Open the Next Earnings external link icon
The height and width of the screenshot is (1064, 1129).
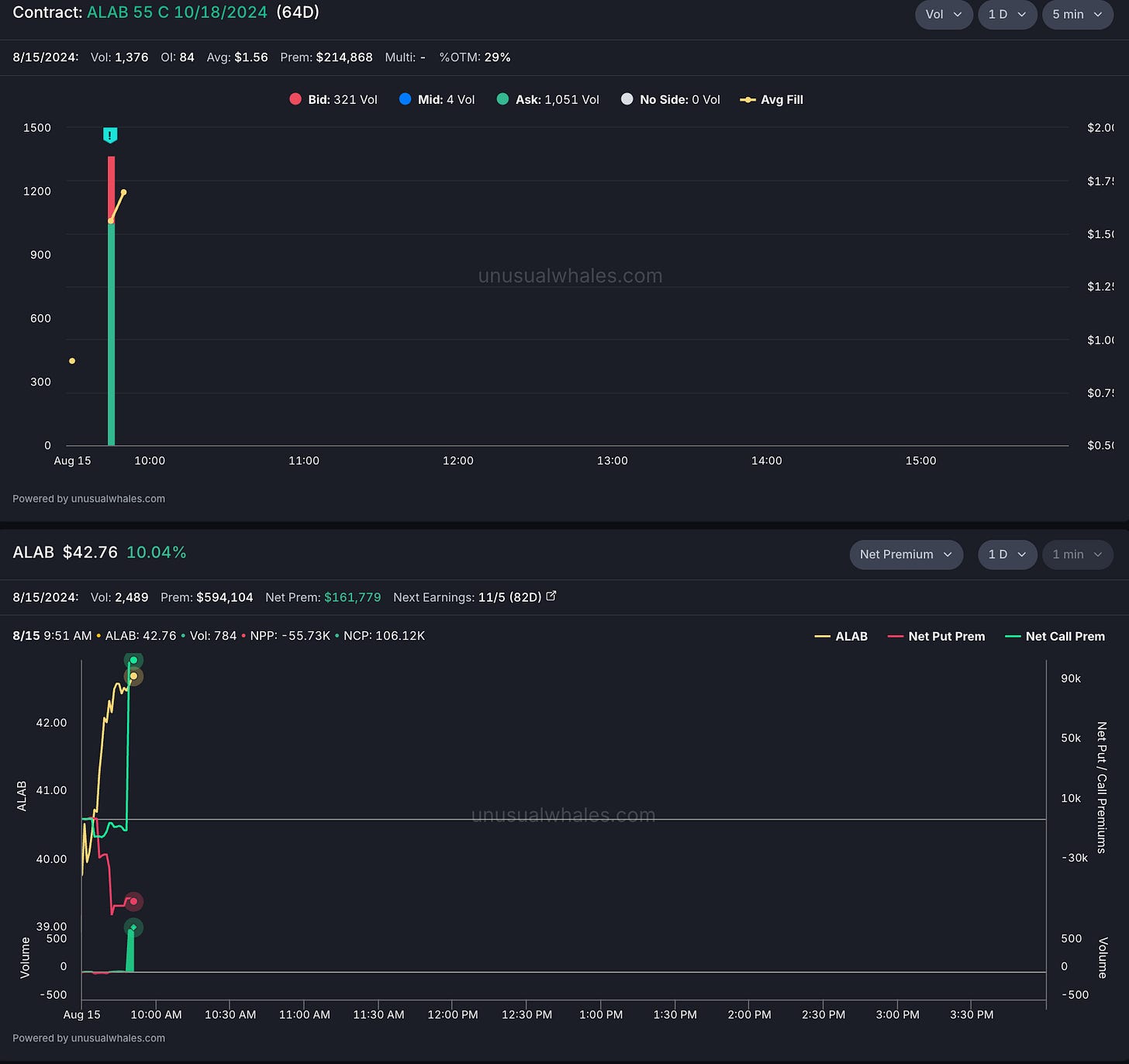tap(551, 596)
